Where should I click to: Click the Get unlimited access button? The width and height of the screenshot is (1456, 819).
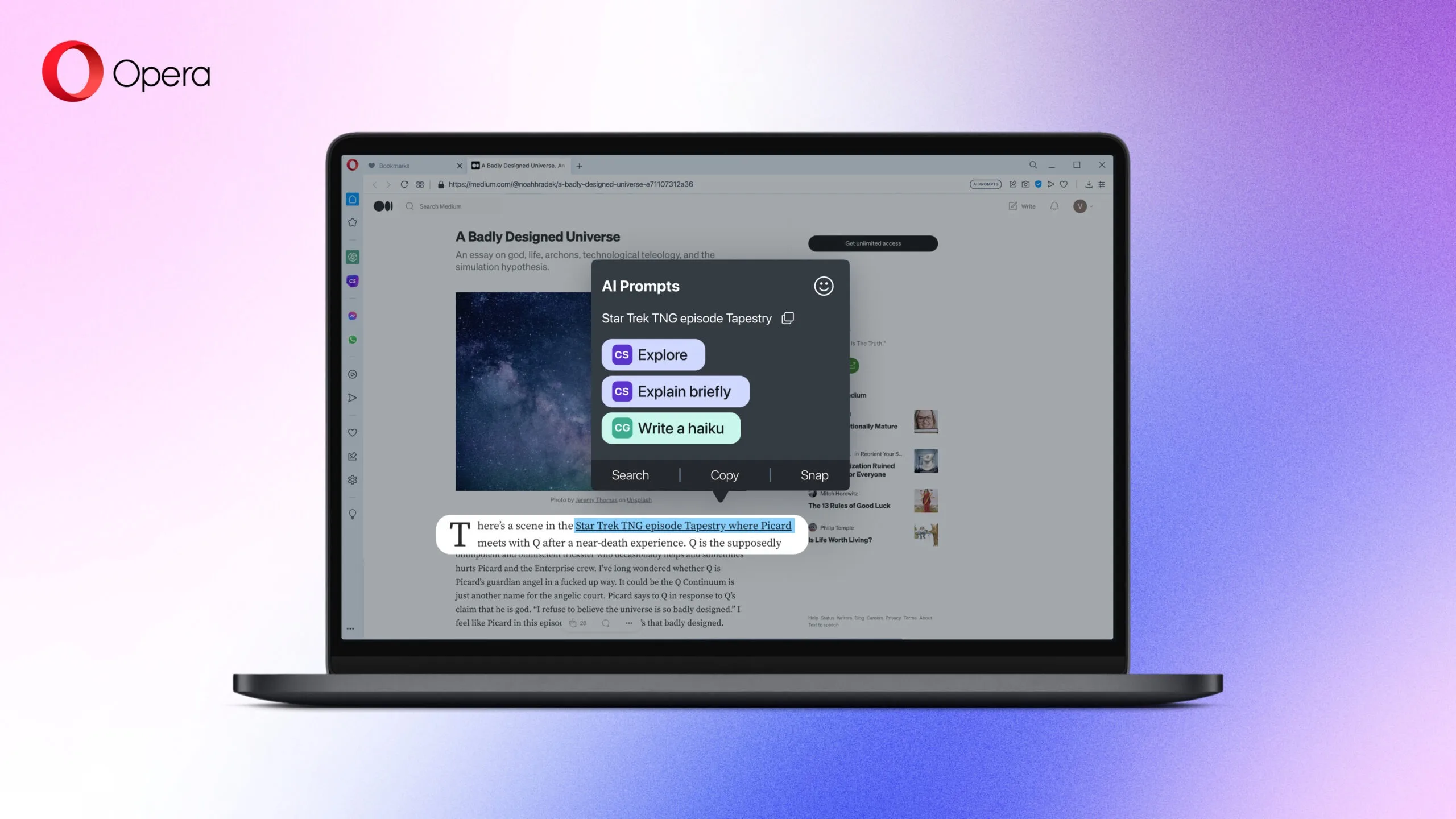click(x=872, y=243)
